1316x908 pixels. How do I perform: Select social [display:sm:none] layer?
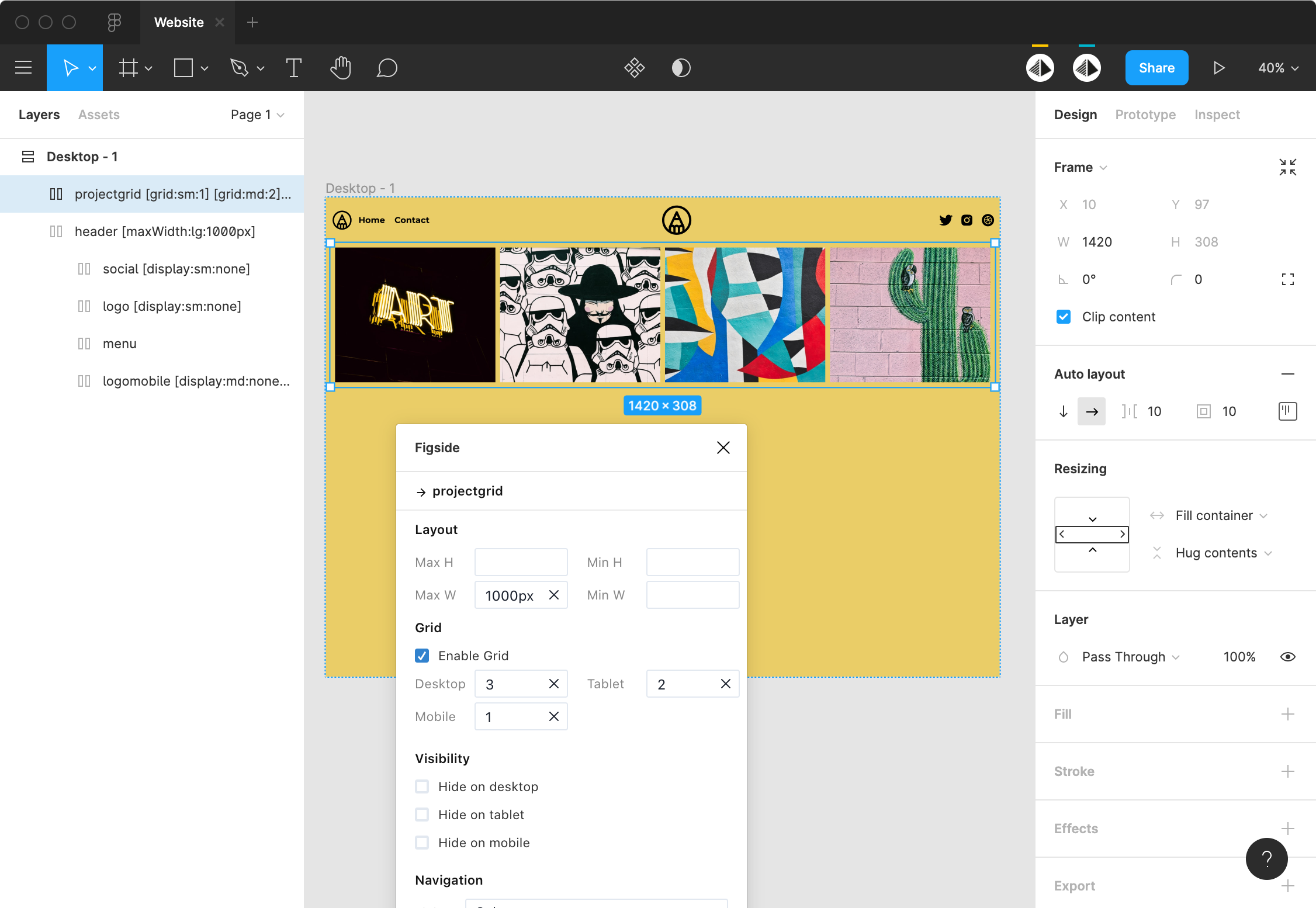click(x=152, y=269)
